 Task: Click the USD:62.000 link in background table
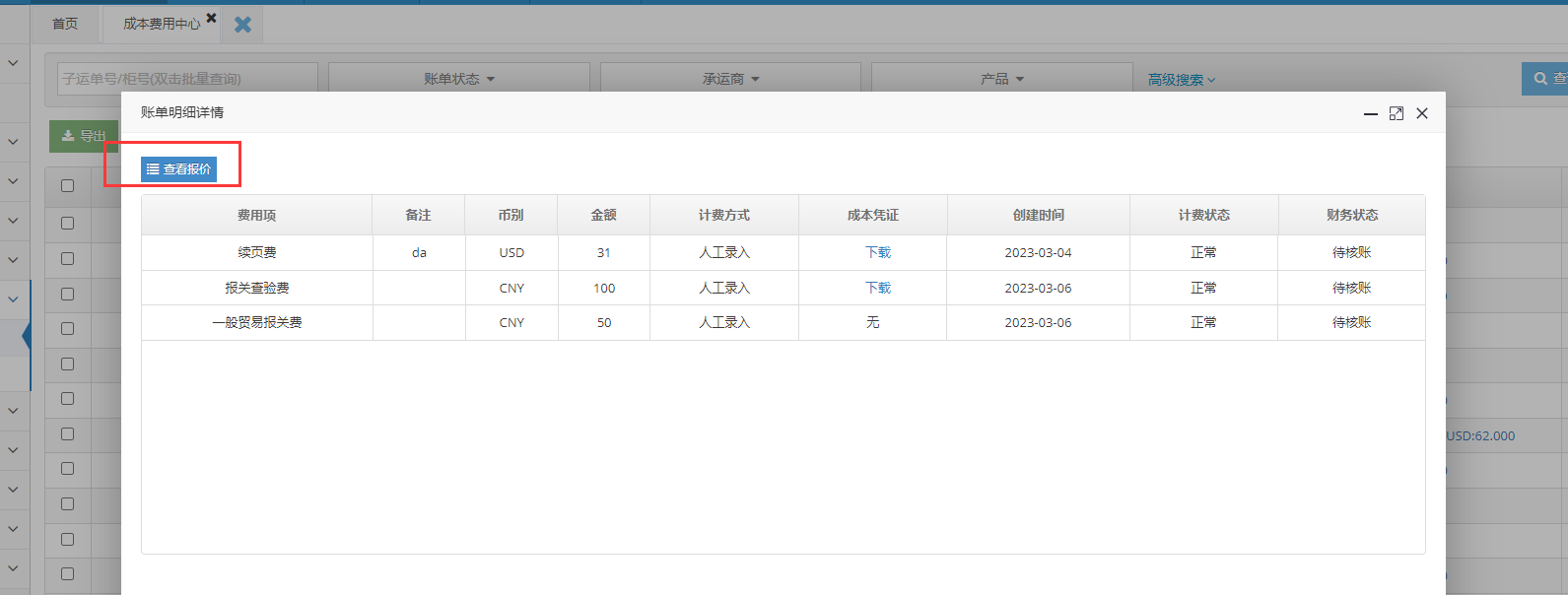click(x=1480, y=435)
